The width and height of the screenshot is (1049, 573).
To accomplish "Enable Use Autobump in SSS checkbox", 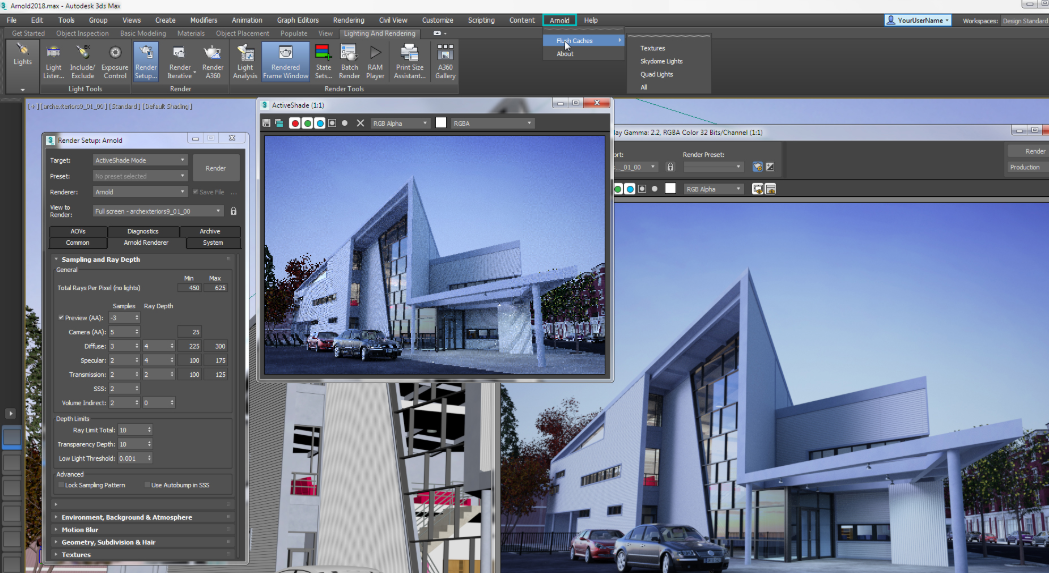I will (x=147, y=485).
